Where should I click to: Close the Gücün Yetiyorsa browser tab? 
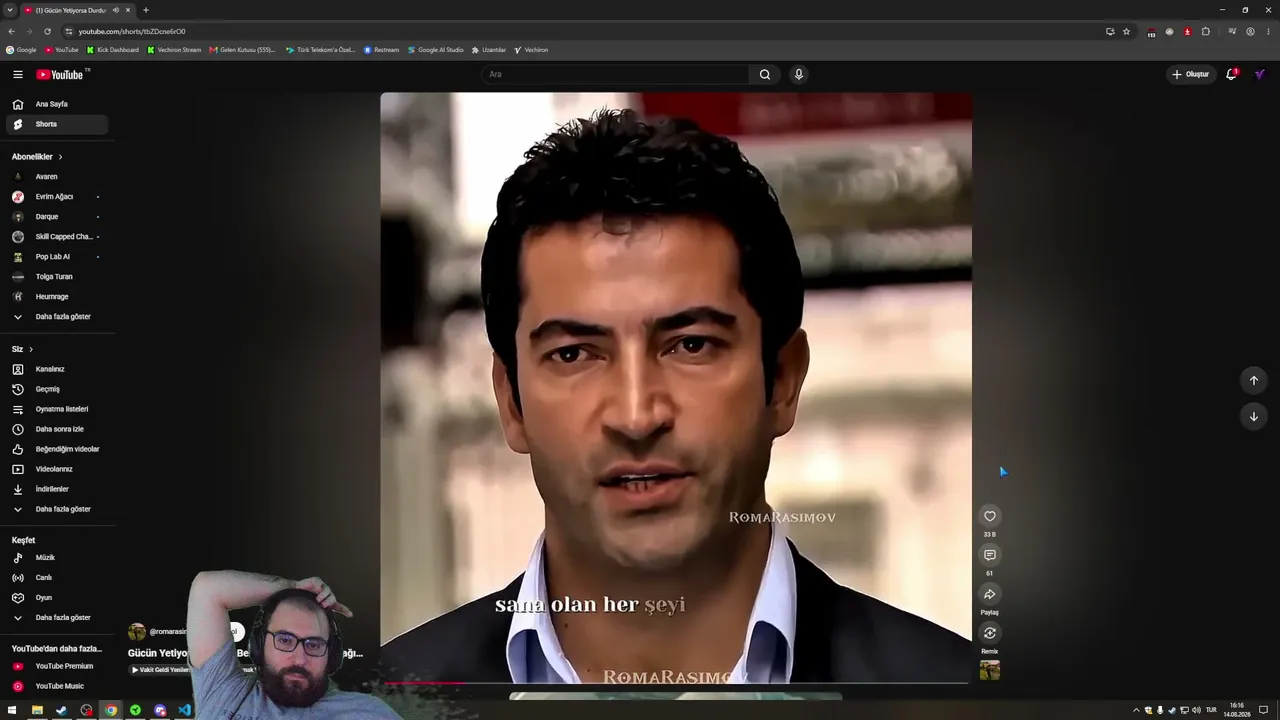129,10
